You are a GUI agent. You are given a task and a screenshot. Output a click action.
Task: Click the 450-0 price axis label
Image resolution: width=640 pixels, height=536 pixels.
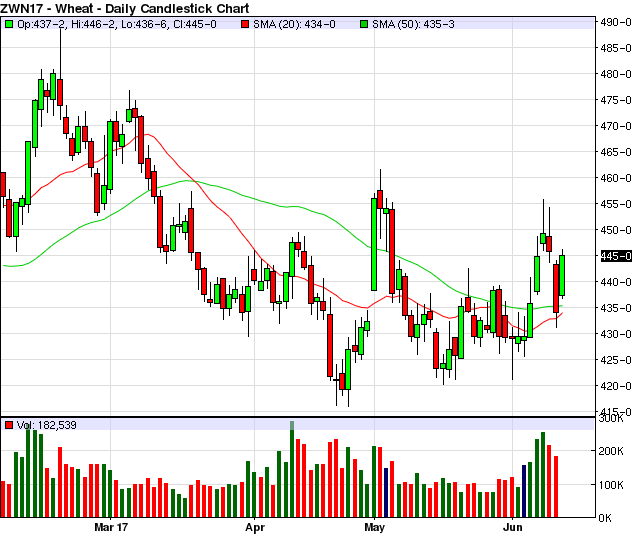(x=616, y=230)
